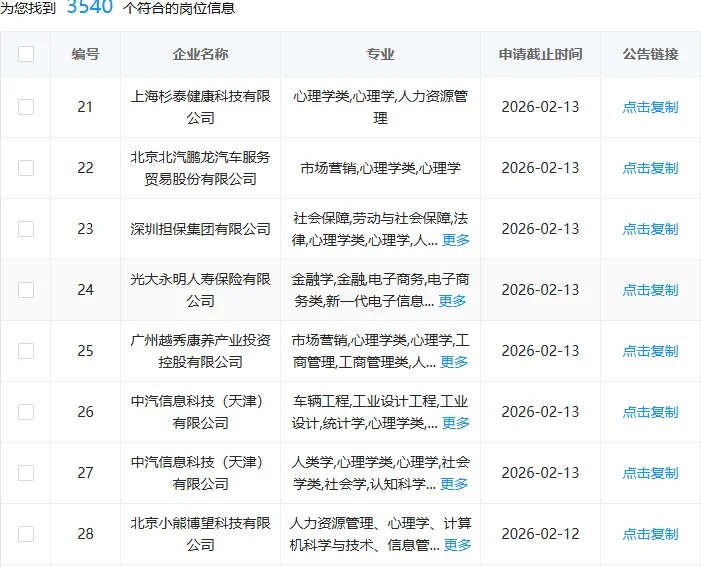Click majors cell 市场营销,心理学类,心理学
Image resolution: width=701 pixels, height=567 pixels.
tap(380, 168)
